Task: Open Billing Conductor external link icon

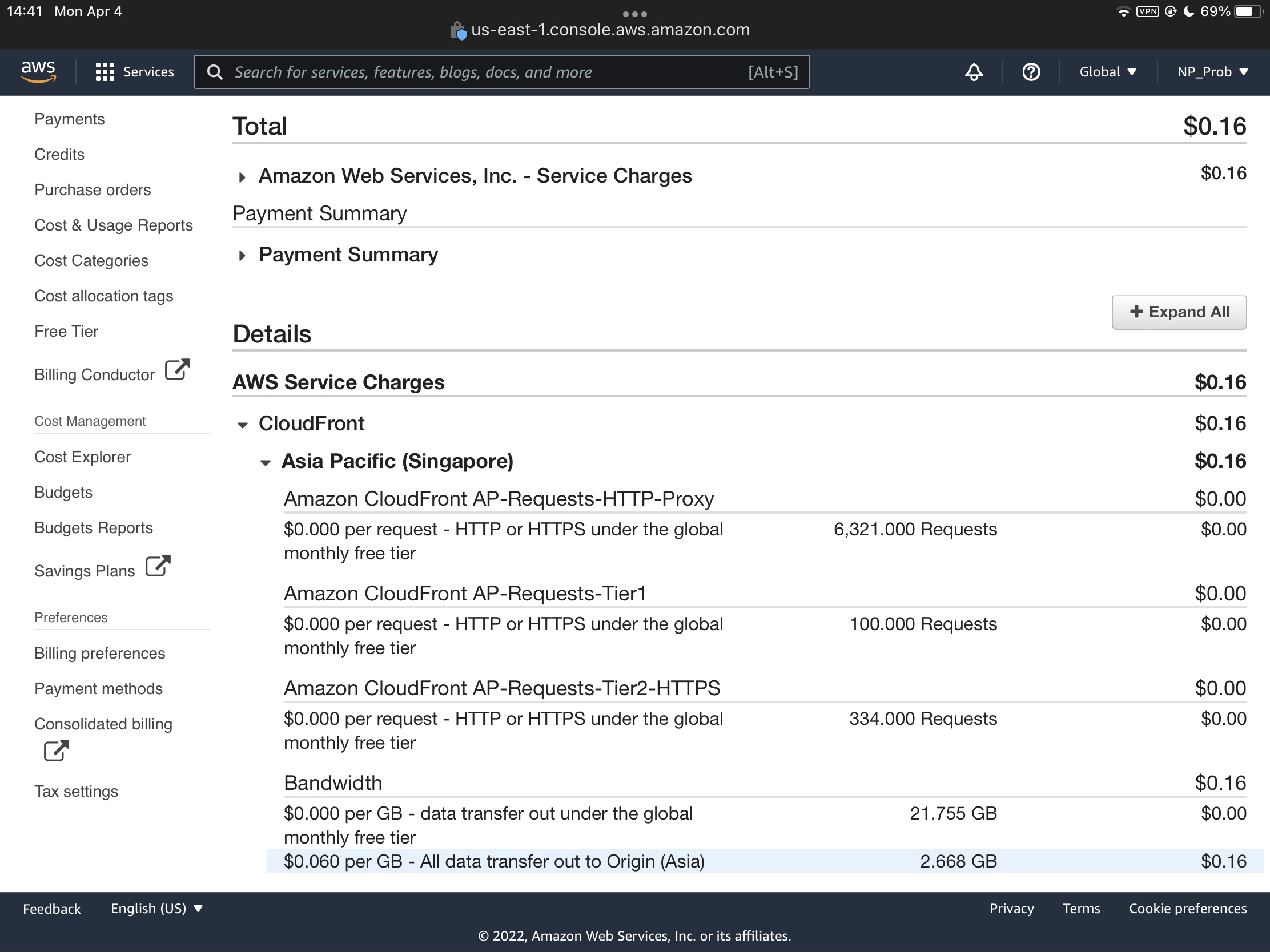Action: (x=178, y=369)
